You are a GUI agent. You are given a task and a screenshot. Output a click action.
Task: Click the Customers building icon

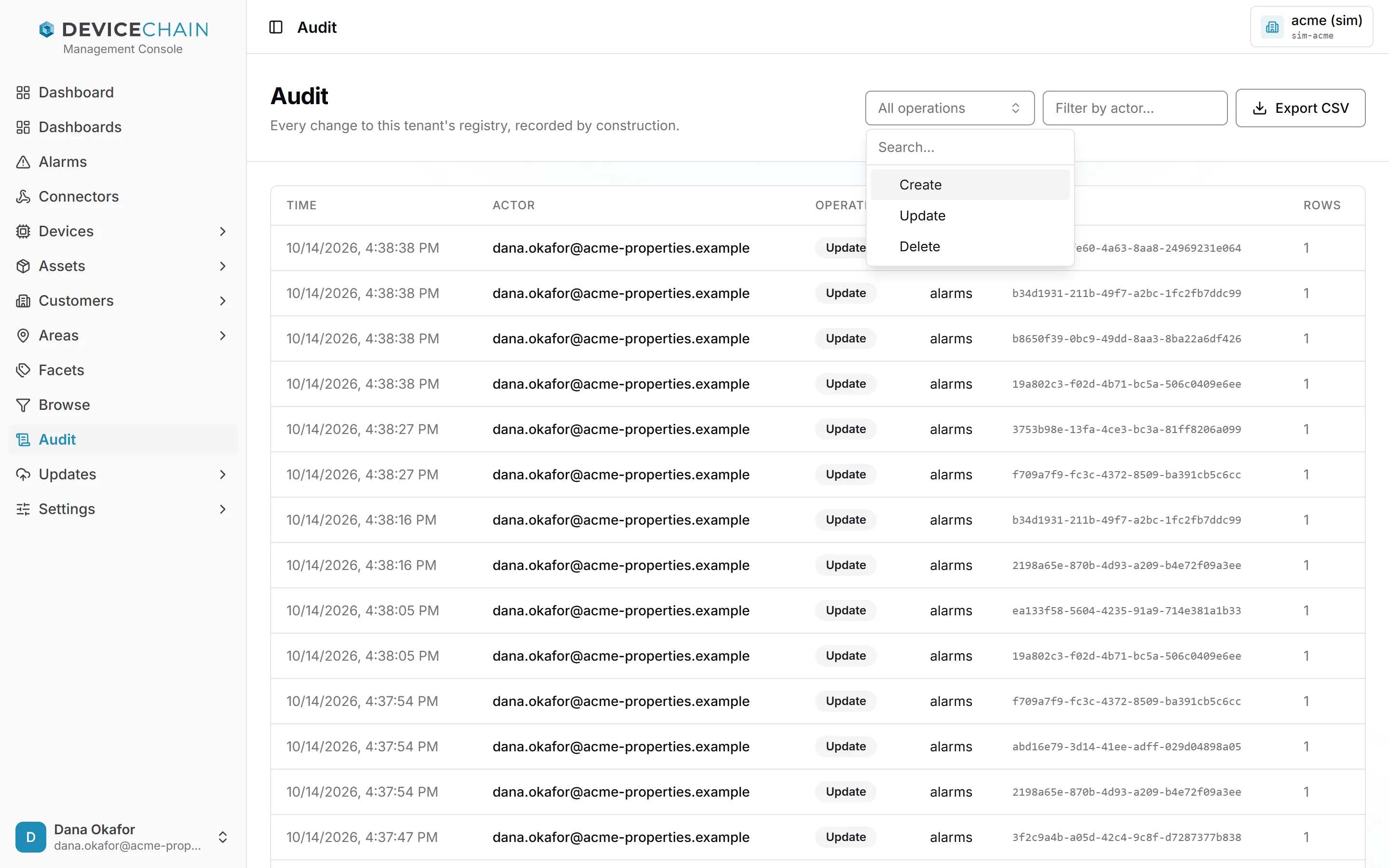pyautogui.click(x=23, y=301)
